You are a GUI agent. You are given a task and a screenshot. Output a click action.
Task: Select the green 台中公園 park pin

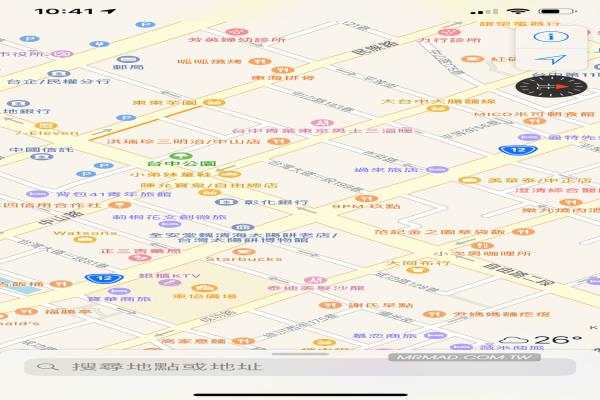coord(181,156)
